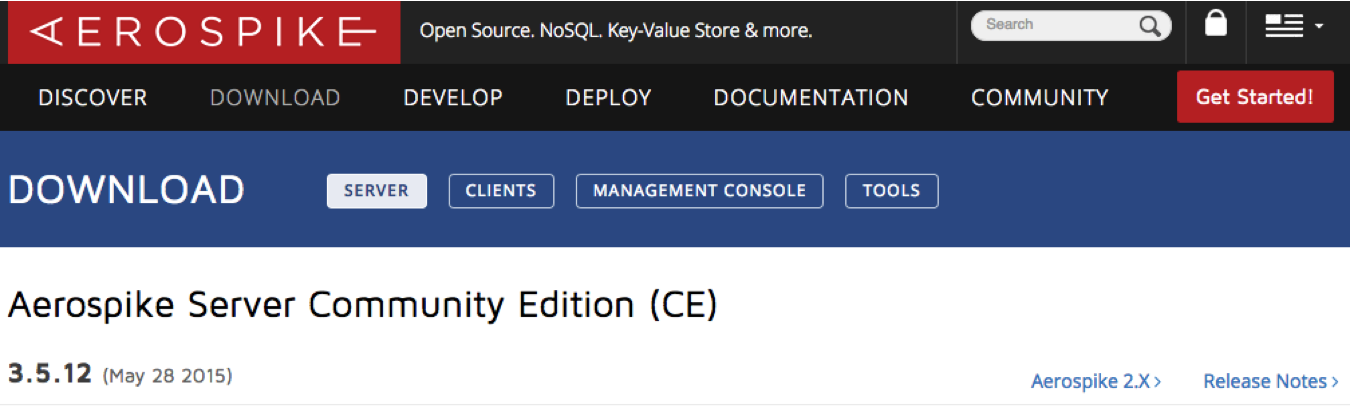The width and height of the screenshot is (1350, 411).
Task: Open the DEVELOP menu
Action: click(x=453, y=98)
